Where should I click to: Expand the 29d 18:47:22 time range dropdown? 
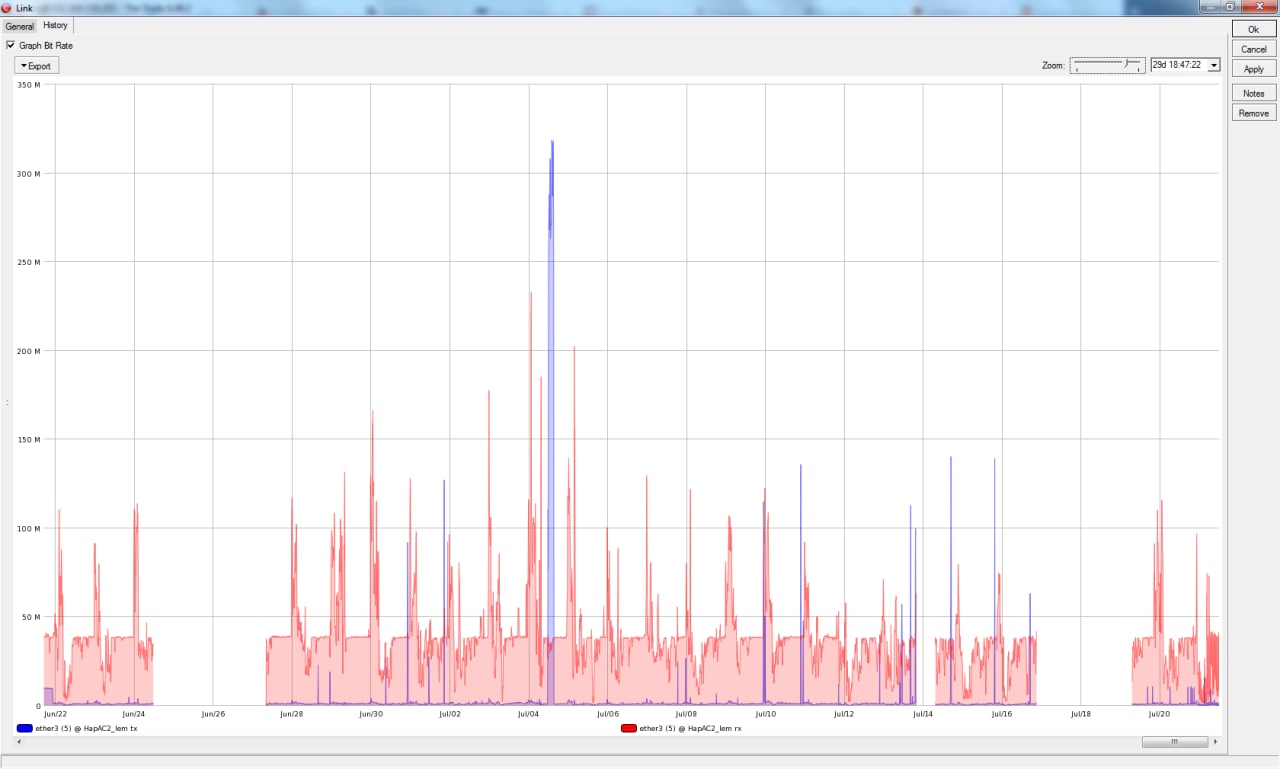[1214, 65]
